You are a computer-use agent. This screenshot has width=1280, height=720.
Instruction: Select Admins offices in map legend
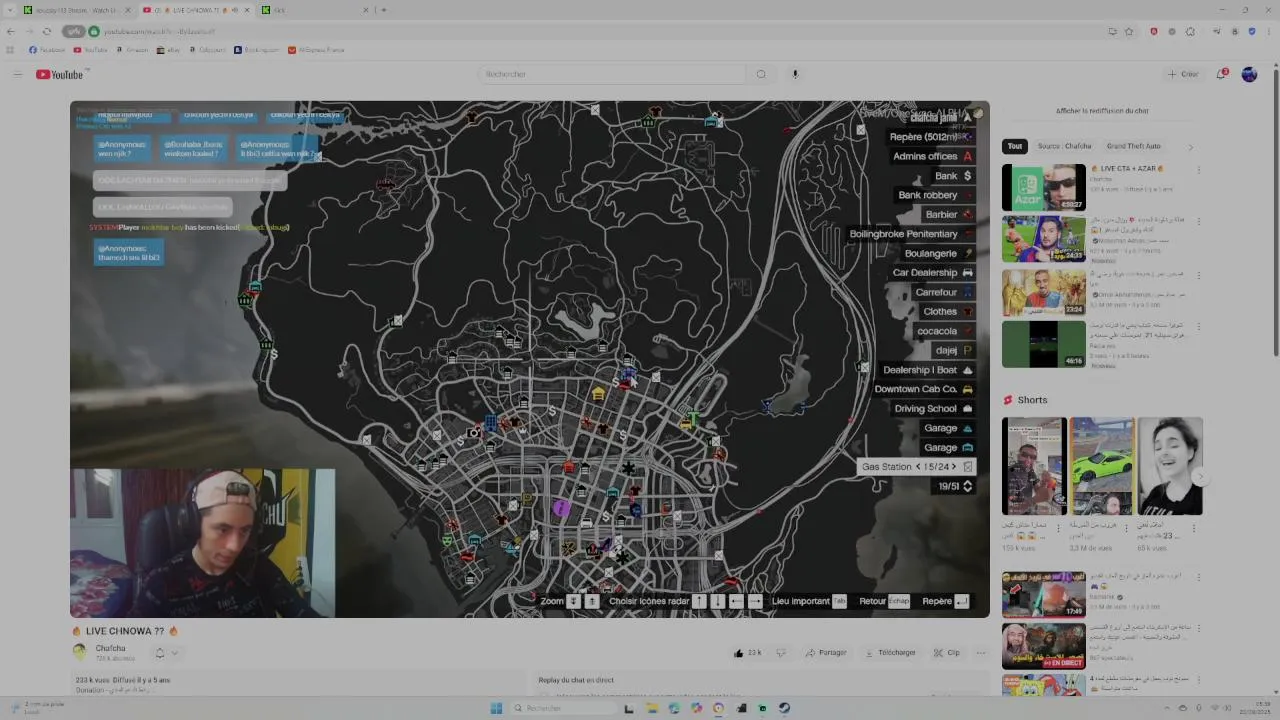point(932,156)
